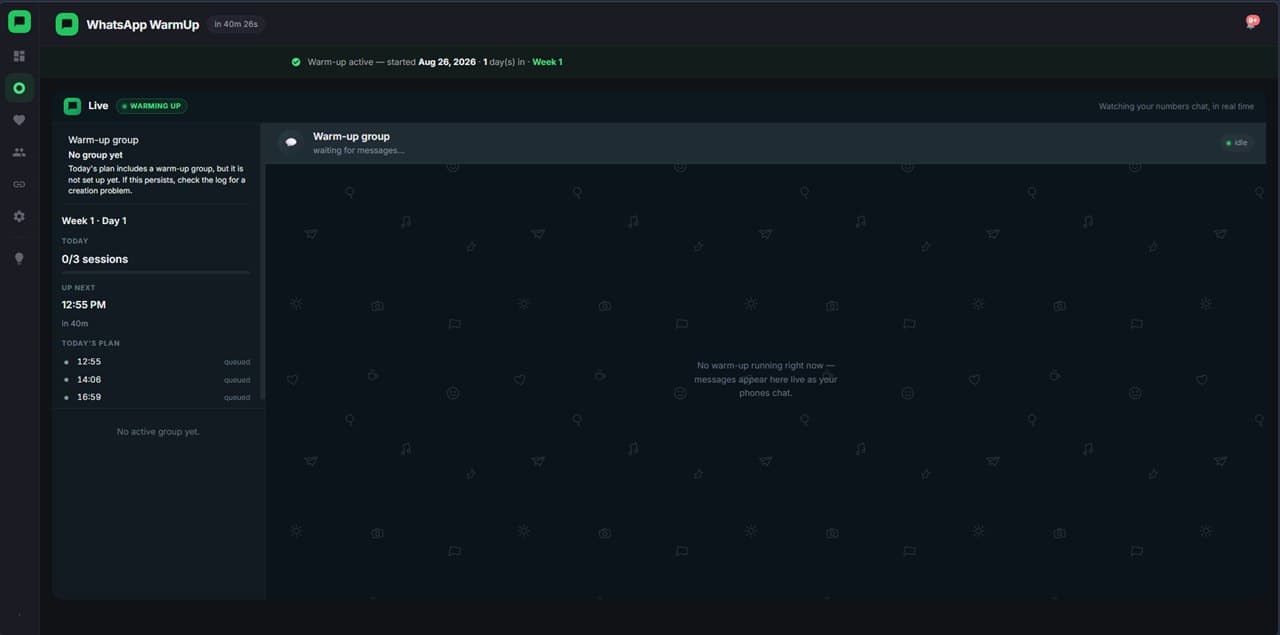Click the Warm-up group chat header title

click(x=351, y=136)
